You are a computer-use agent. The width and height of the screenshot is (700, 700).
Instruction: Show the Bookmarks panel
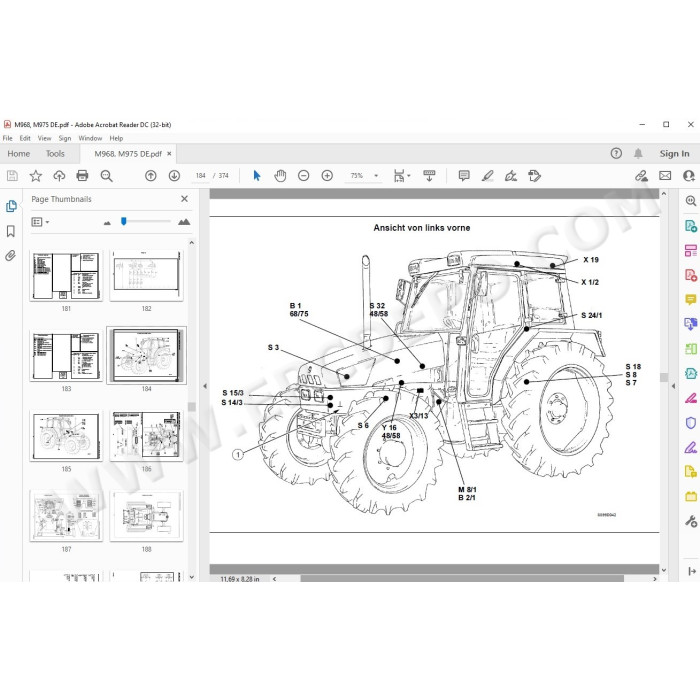[11, 231]
